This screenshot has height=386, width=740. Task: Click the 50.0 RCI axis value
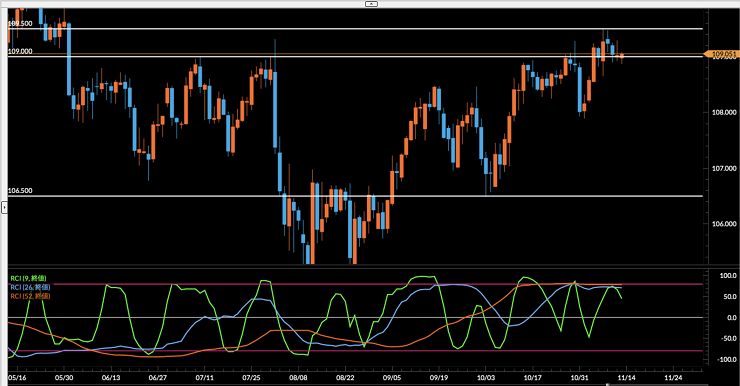pos(730,296)
